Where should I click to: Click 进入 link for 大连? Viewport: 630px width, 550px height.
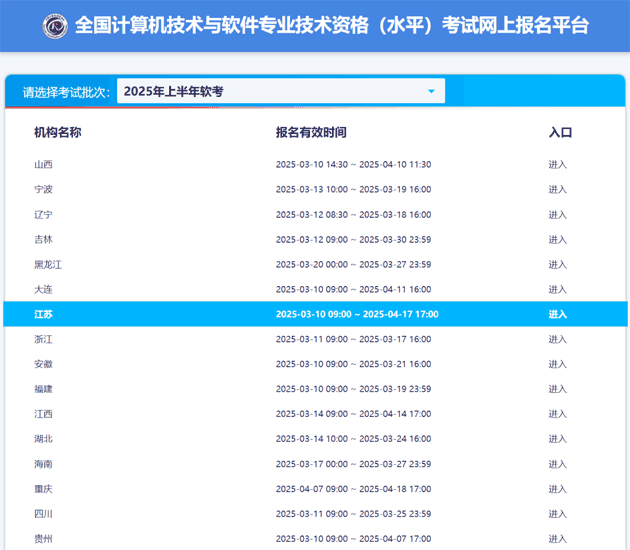click(x=558, y=289)
